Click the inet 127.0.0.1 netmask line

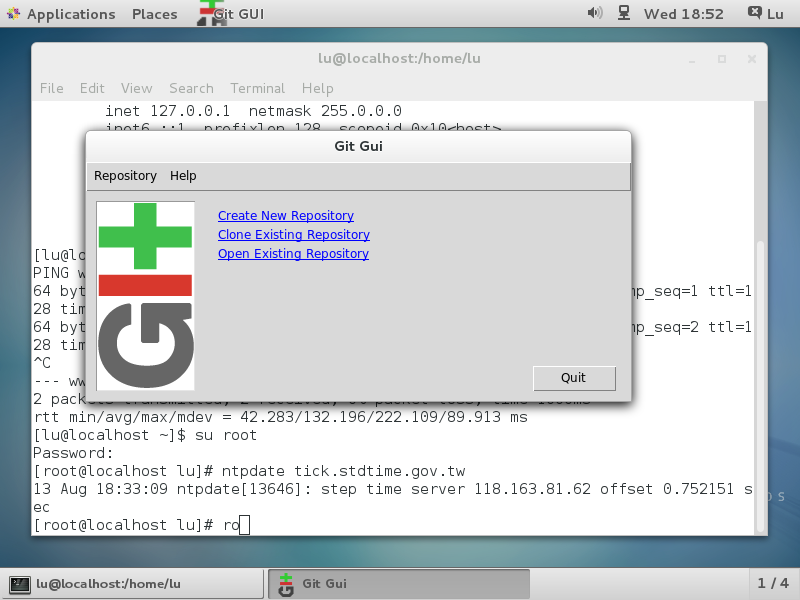[x=253, y=111]
